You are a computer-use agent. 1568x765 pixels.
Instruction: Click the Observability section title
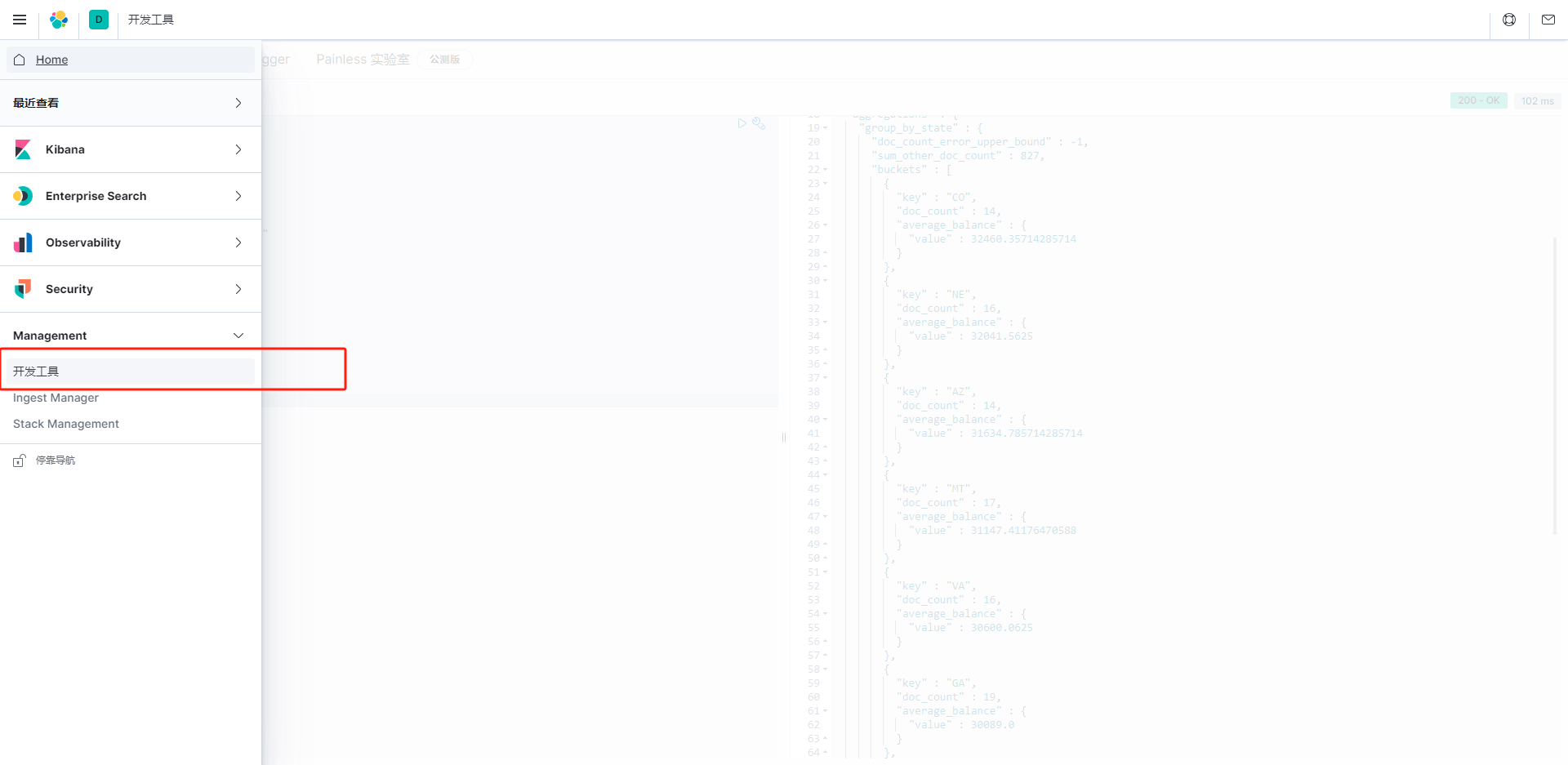tap(83, 242)
